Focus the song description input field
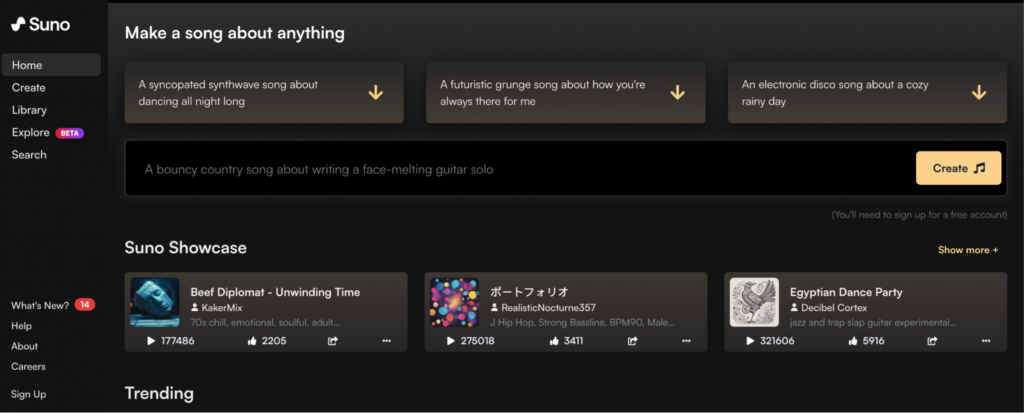Viewport: 1024px width, 413px height. point(519,169)
